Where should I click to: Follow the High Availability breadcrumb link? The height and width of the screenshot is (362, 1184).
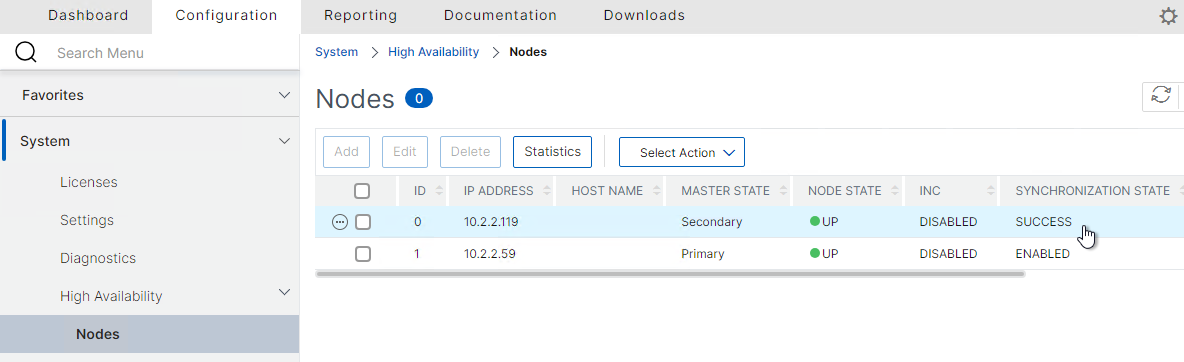433,52
